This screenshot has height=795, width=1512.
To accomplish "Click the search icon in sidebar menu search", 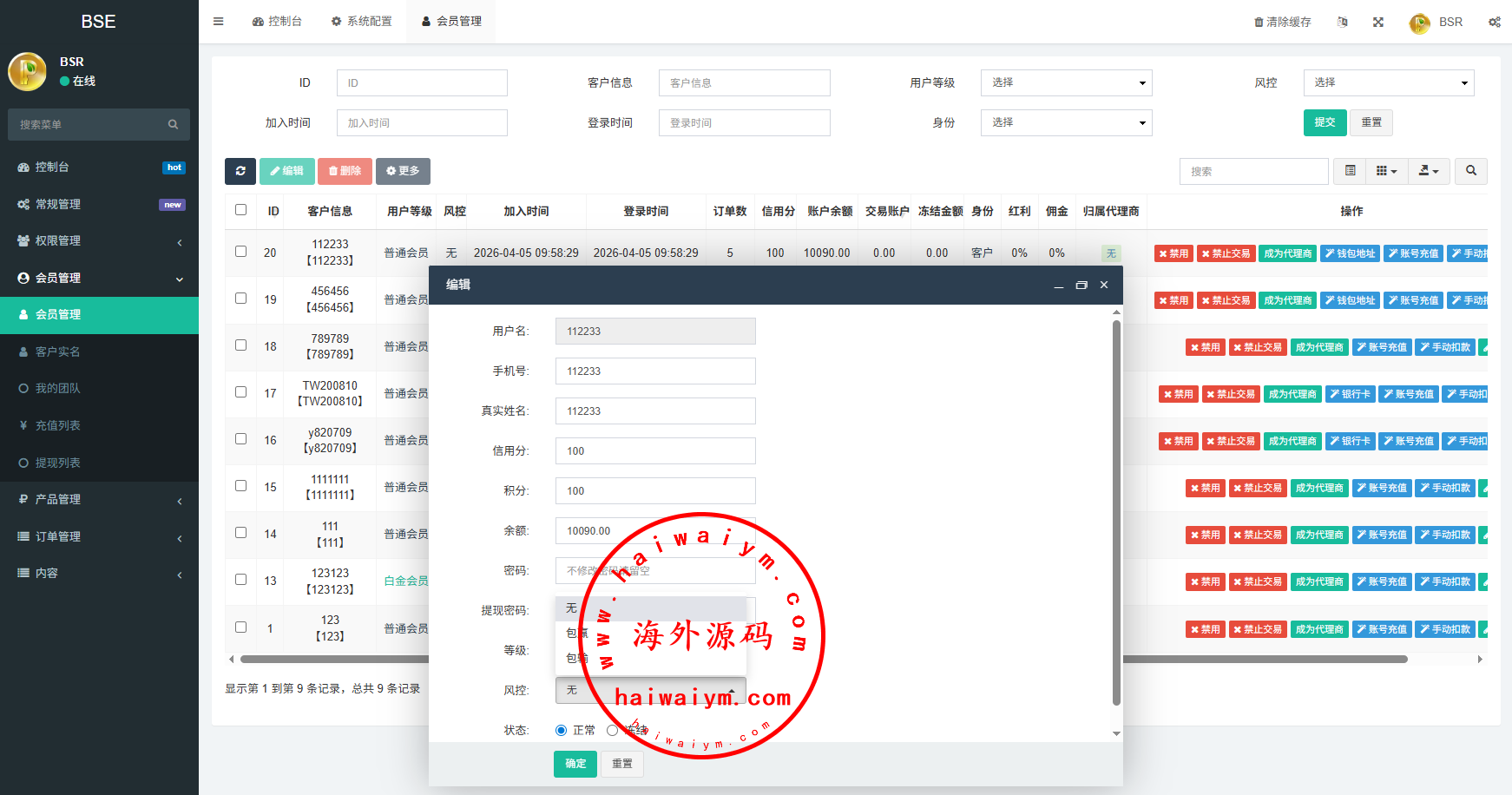I will (173, 125).
